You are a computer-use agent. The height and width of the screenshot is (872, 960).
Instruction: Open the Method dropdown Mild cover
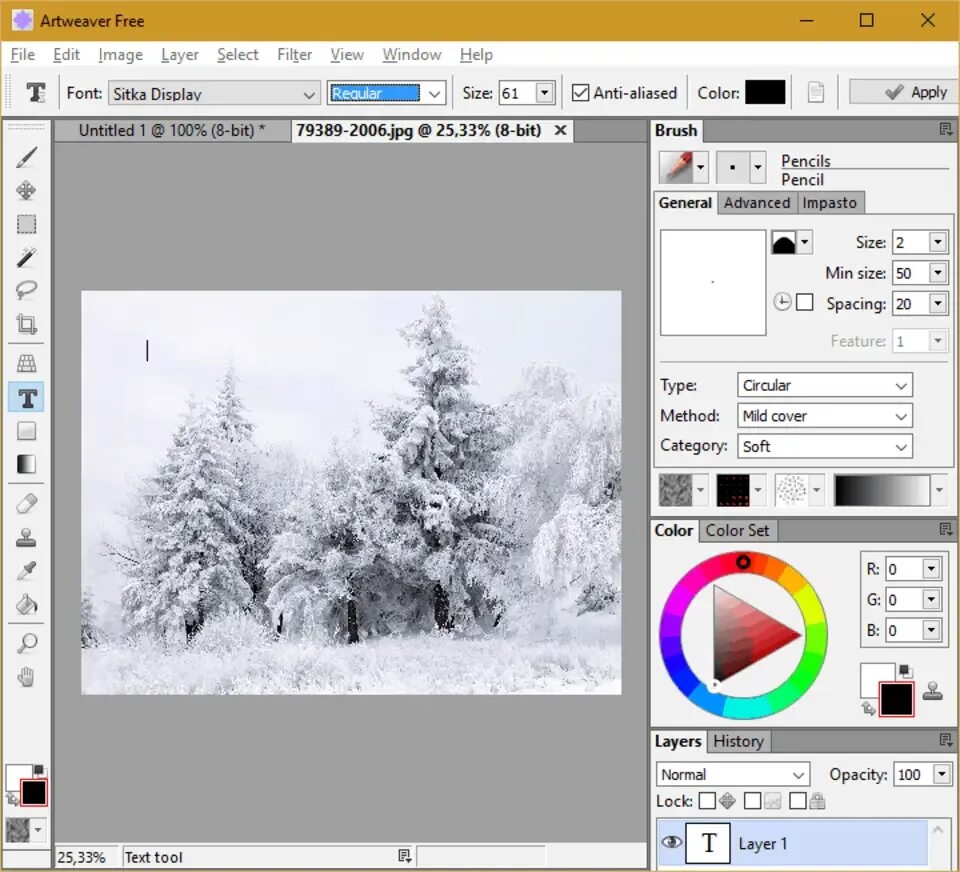click(824, 416)
